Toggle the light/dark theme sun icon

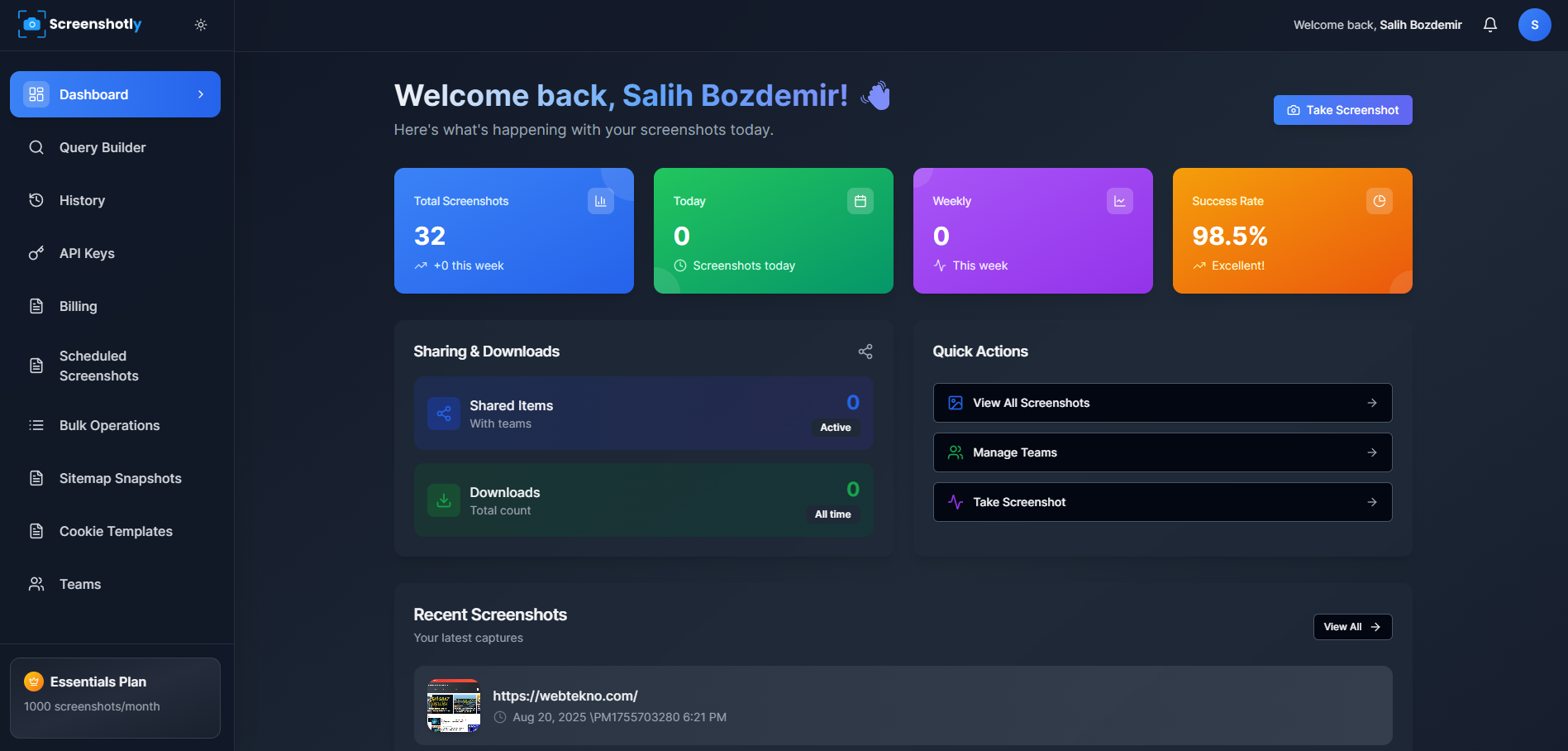(201, 25)
